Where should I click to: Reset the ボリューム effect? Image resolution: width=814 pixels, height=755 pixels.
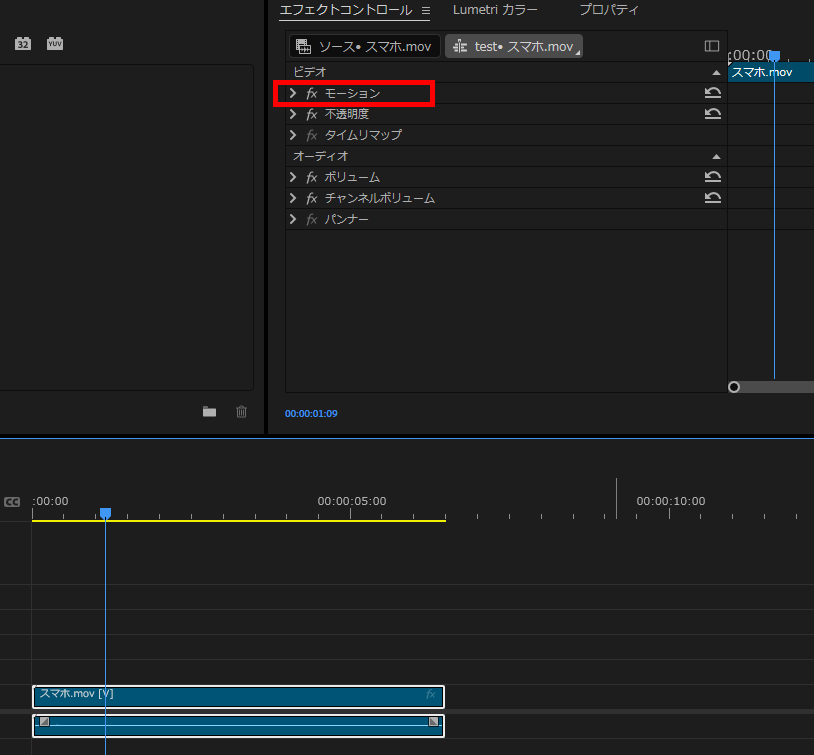(x=713, y=177)
